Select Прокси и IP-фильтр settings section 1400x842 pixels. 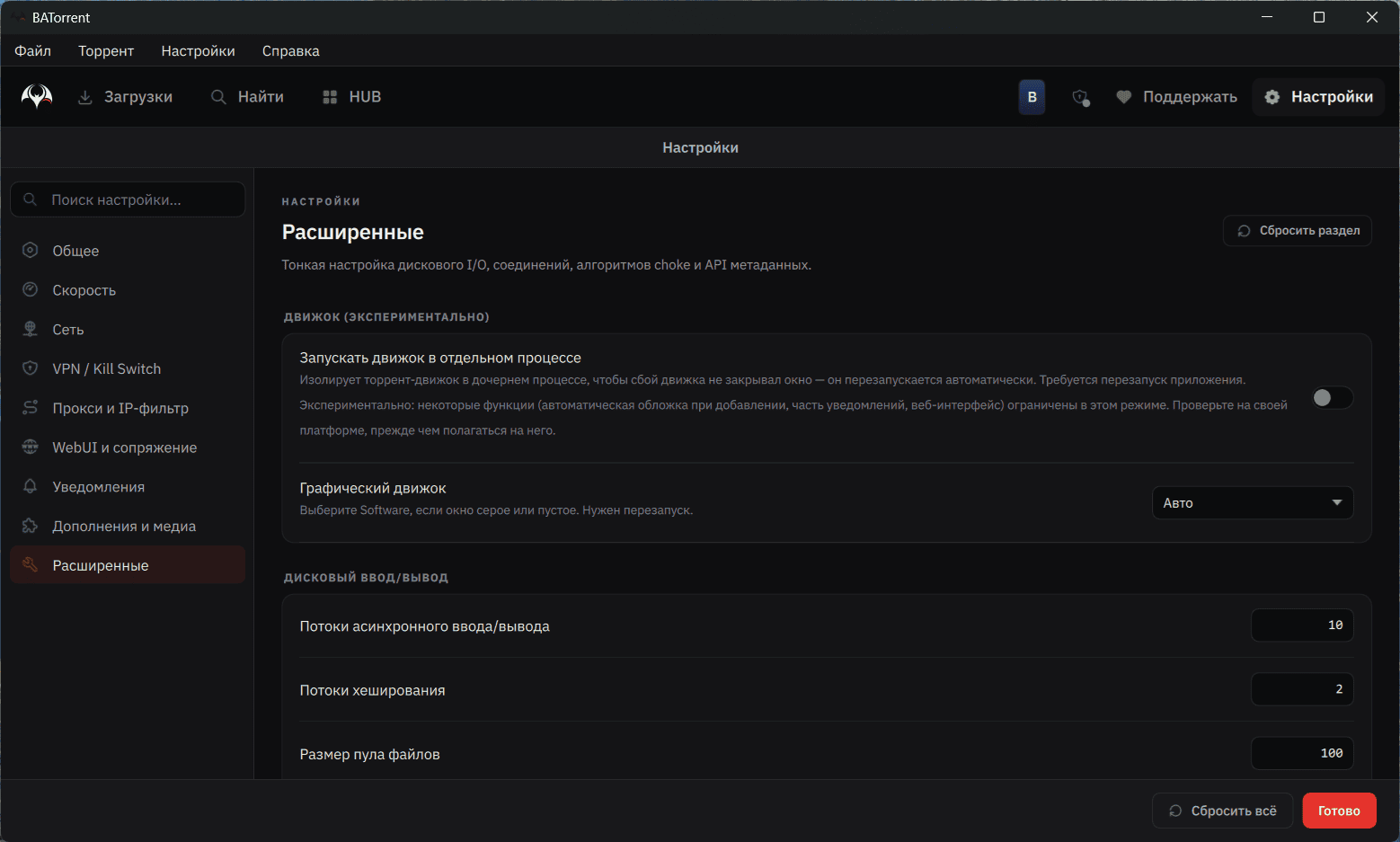coord(128,408)
